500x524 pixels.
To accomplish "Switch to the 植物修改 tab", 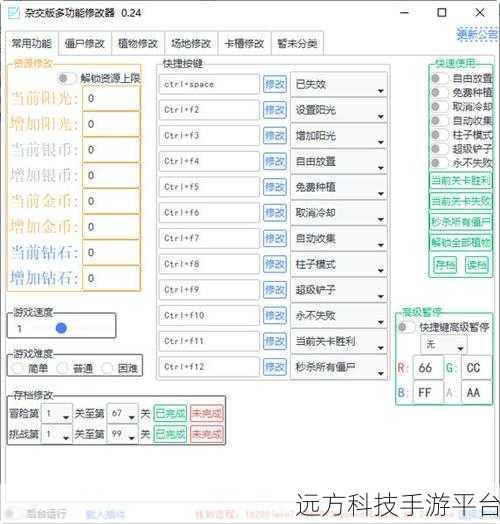I will tap(138, 43).
